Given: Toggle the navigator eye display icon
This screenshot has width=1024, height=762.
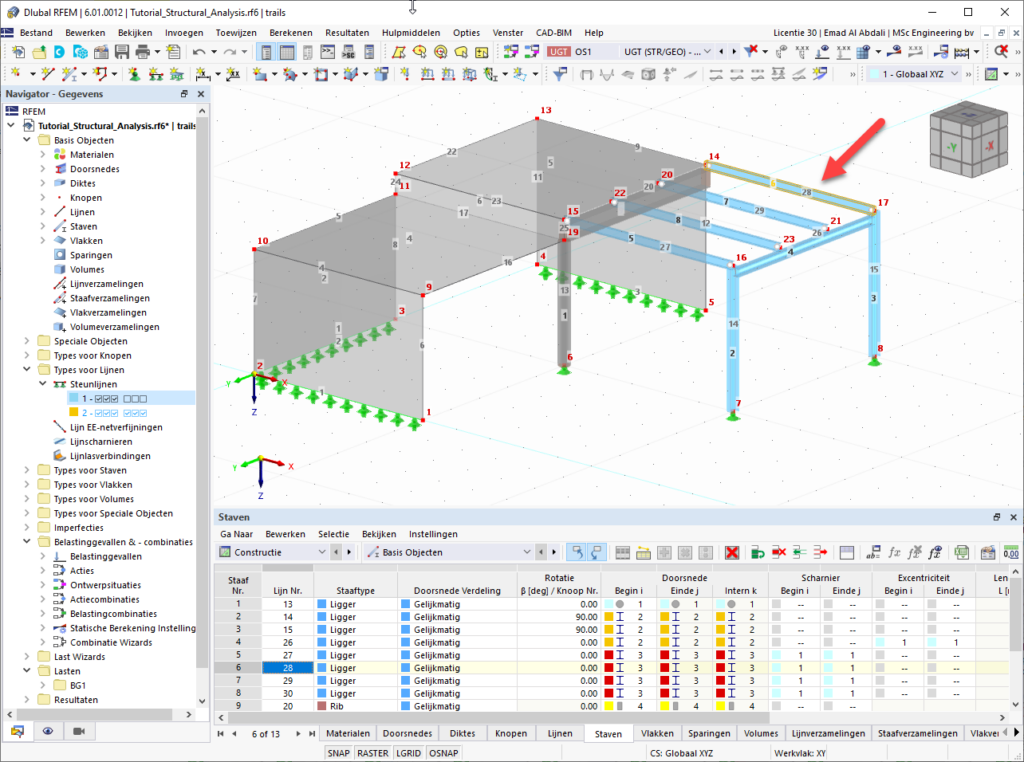Looking at the screenshot, I should point(48,731).
